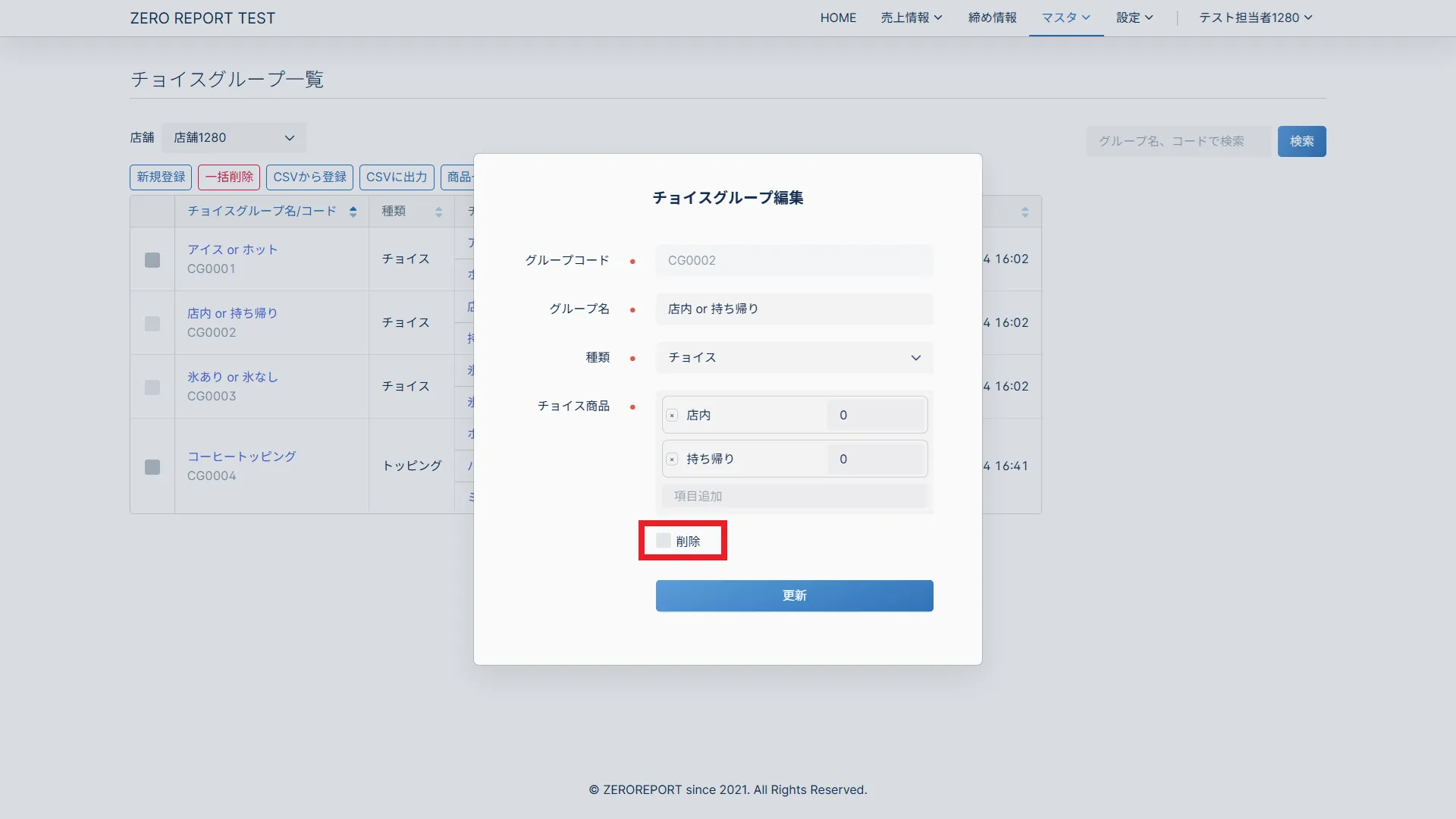
Task: Remove 持ち帰り item with its x icon
Action: (672, 460)
